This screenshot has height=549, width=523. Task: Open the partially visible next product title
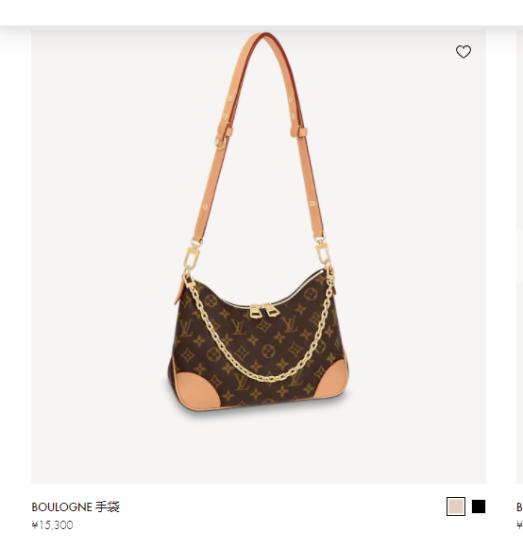pyautogui.click(x=519, y=507)
